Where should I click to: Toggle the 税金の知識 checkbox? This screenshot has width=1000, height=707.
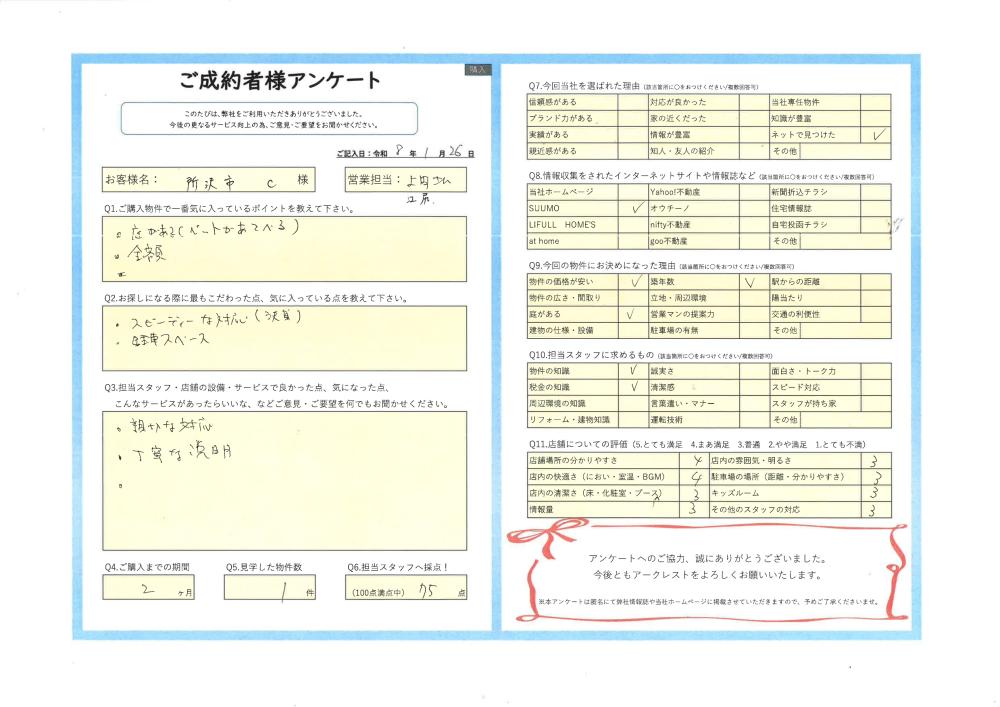point(635,387)
